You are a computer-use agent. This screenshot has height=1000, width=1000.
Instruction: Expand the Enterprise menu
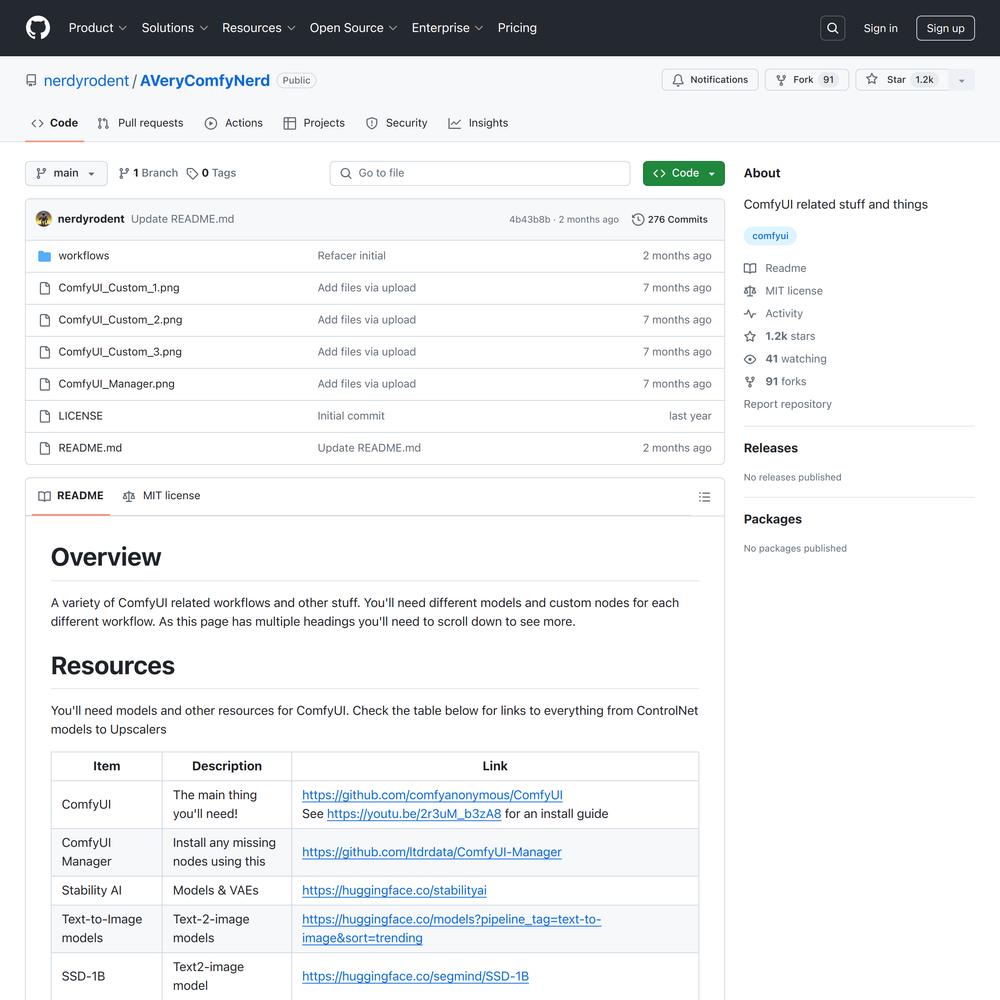click(x=447, y=28)
